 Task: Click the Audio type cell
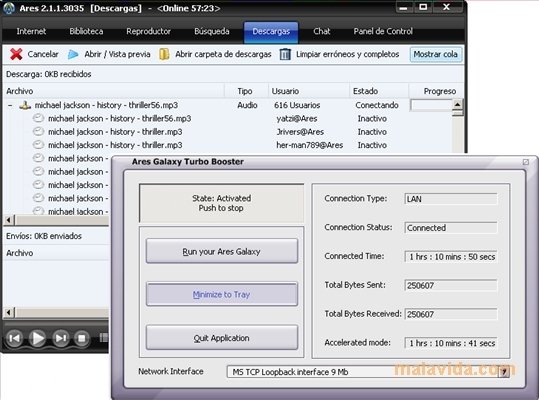point(247,105)
